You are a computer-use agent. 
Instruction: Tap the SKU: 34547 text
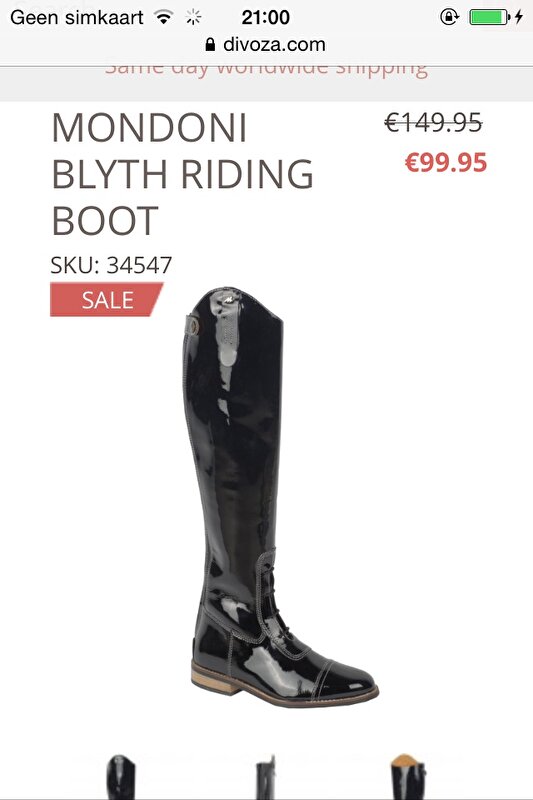pyautogui.click(x=111, y=265)
